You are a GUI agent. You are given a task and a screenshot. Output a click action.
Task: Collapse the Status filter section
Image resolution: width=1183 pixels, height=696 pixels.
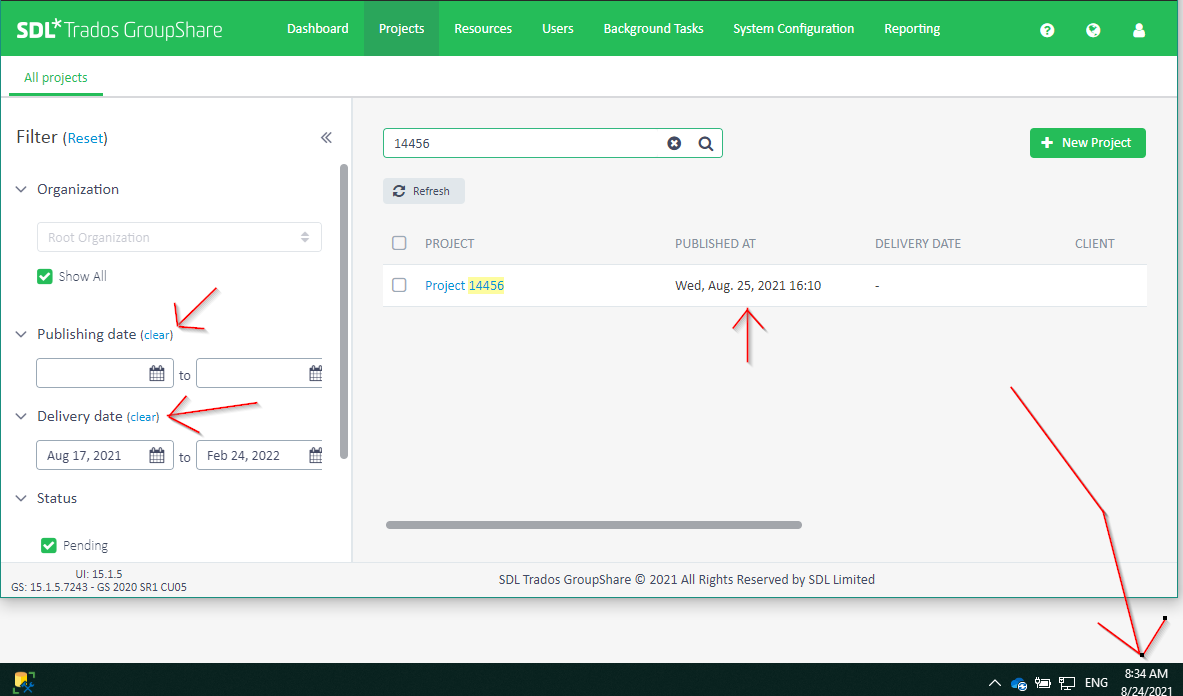pos(22,499)
